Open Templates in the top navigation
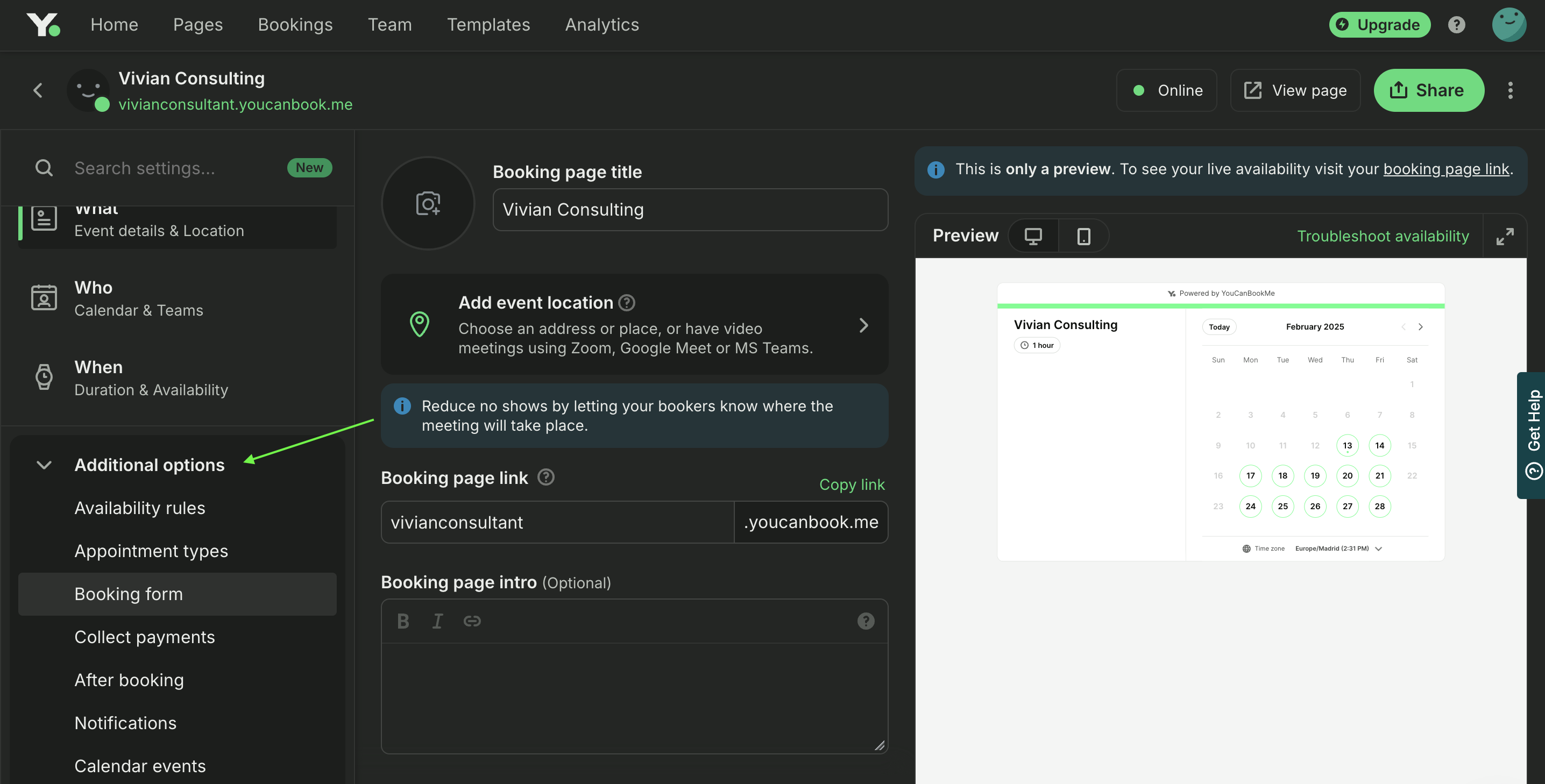 488,25
